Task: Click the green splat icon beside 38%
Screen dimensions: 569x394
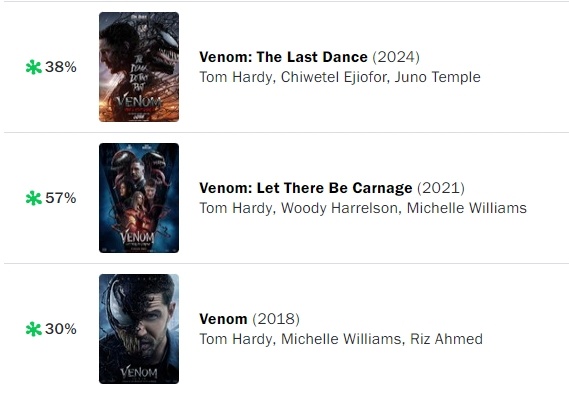Action: pyautogui.click(x=34, y=67)
